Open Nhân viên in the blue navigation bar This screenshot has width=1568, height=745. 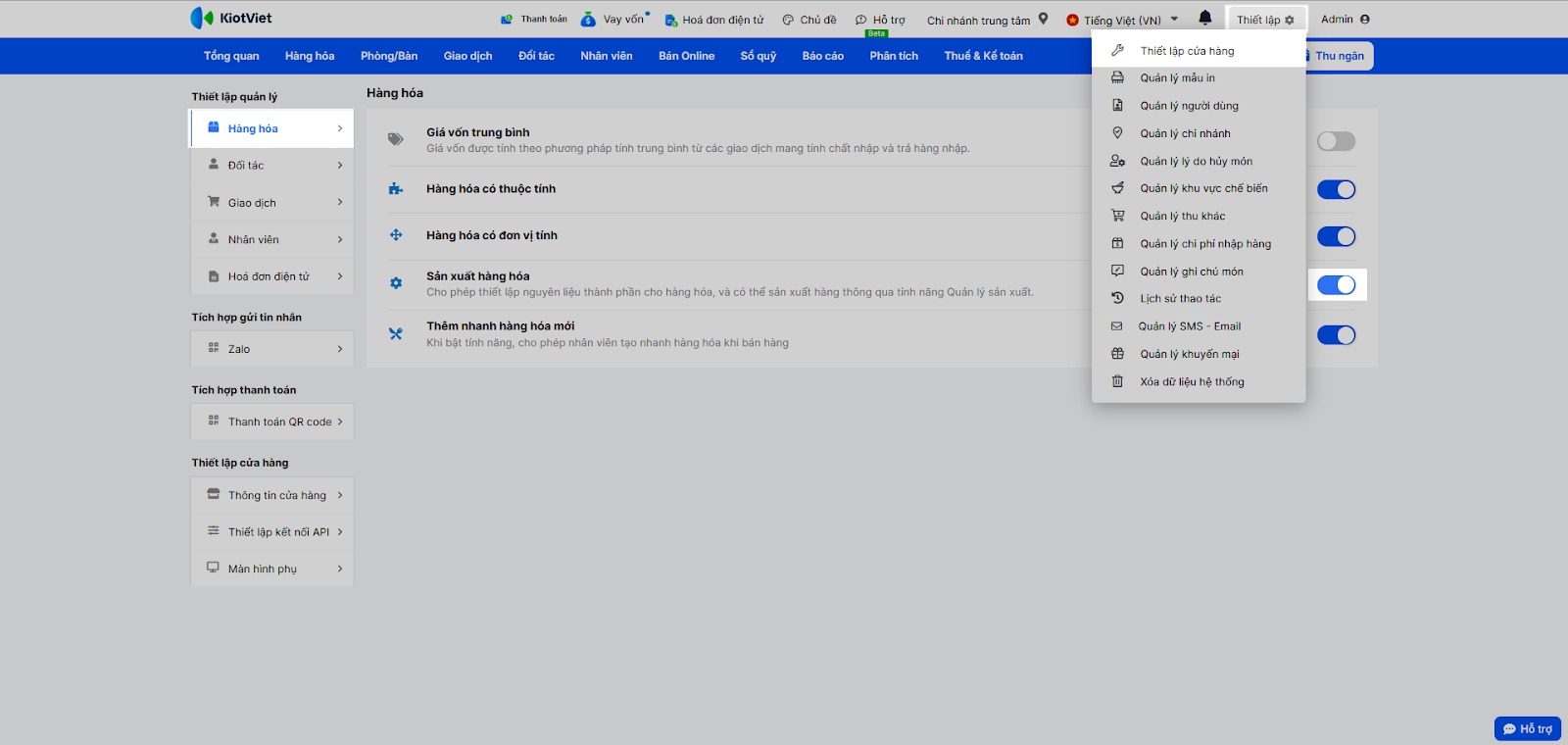coord(607,56)
